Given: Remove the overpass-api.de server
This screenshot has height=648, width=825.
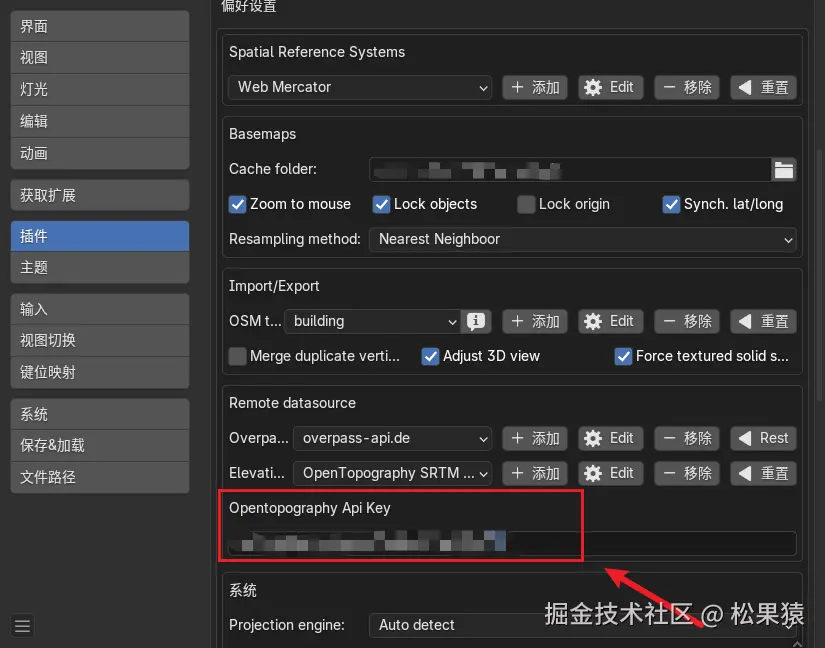Looking at the screenshot, I should click(x=687, y=438).
